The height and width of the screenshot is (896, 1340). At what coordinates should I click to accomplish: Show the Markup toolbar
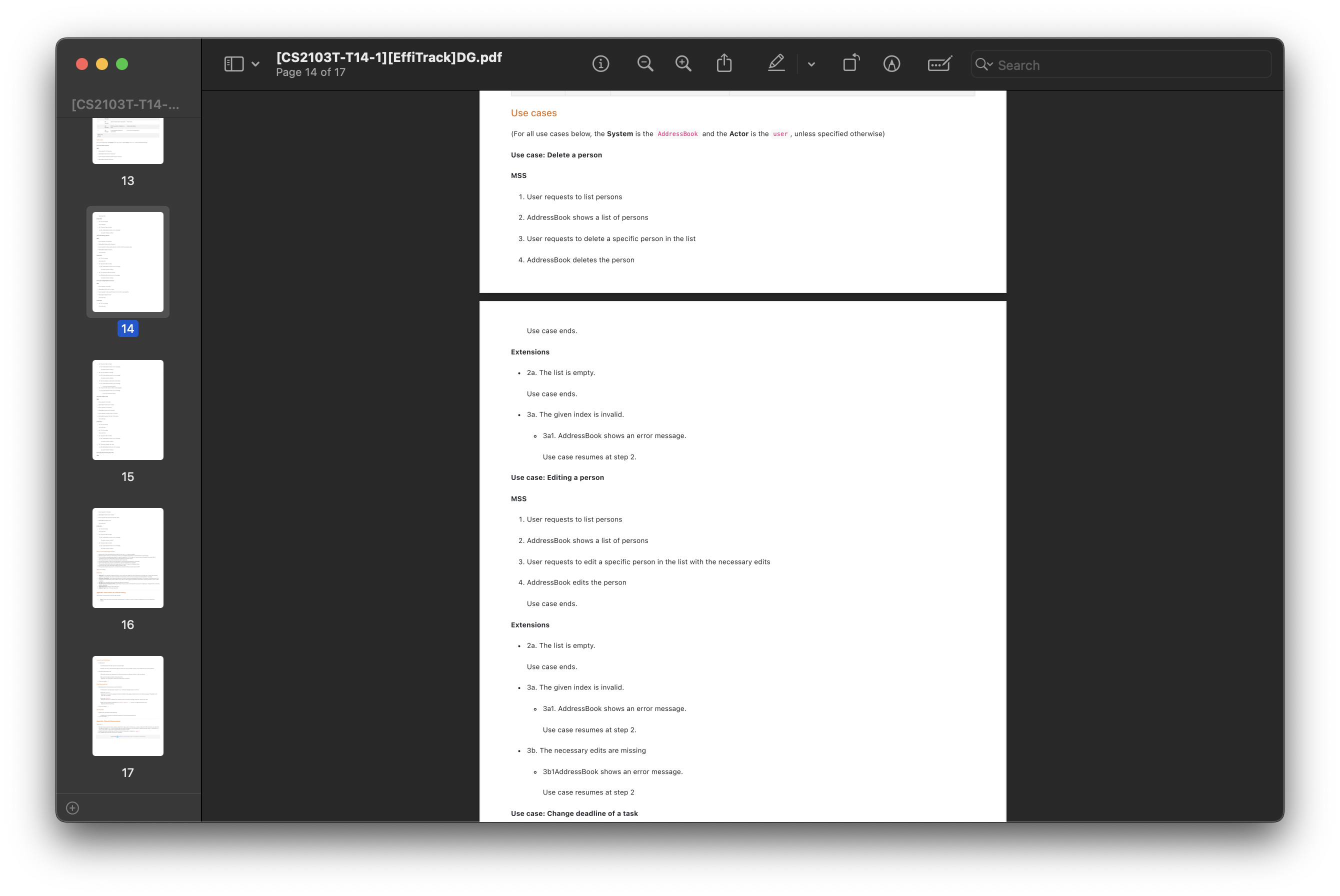891,64
